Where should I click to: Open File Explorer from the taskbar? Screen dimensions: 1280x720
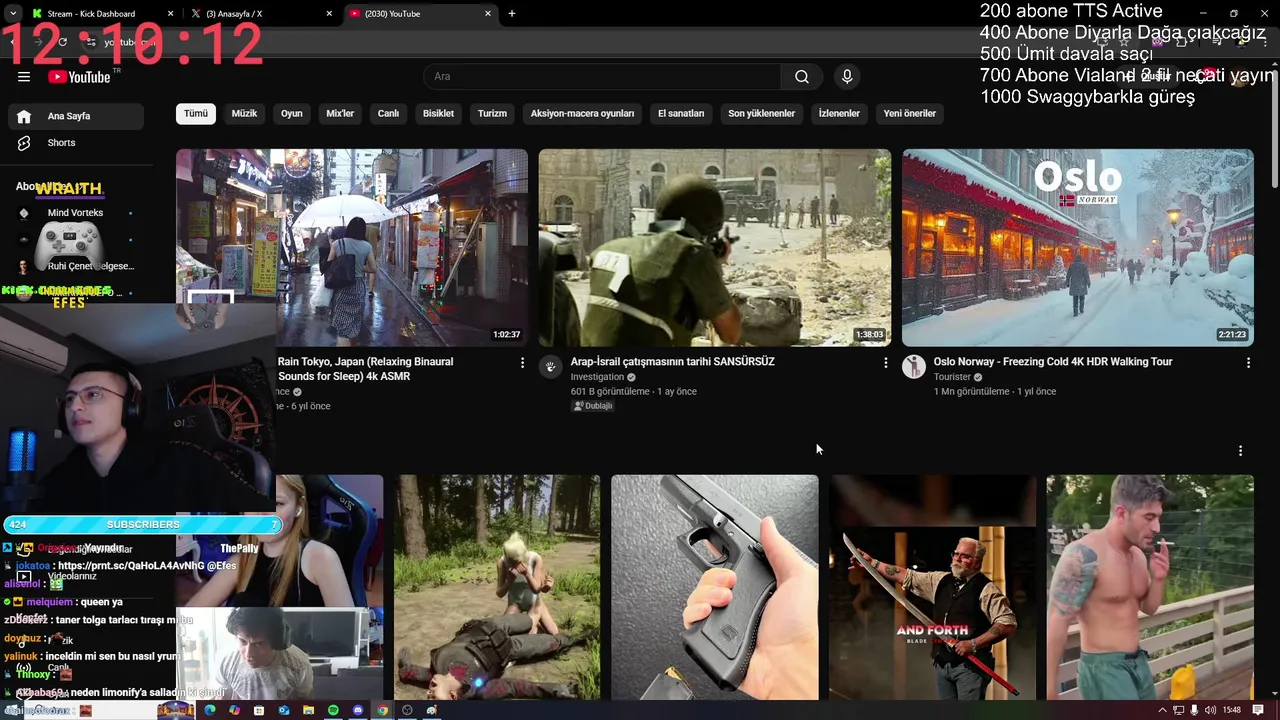(x=309, y=710)
